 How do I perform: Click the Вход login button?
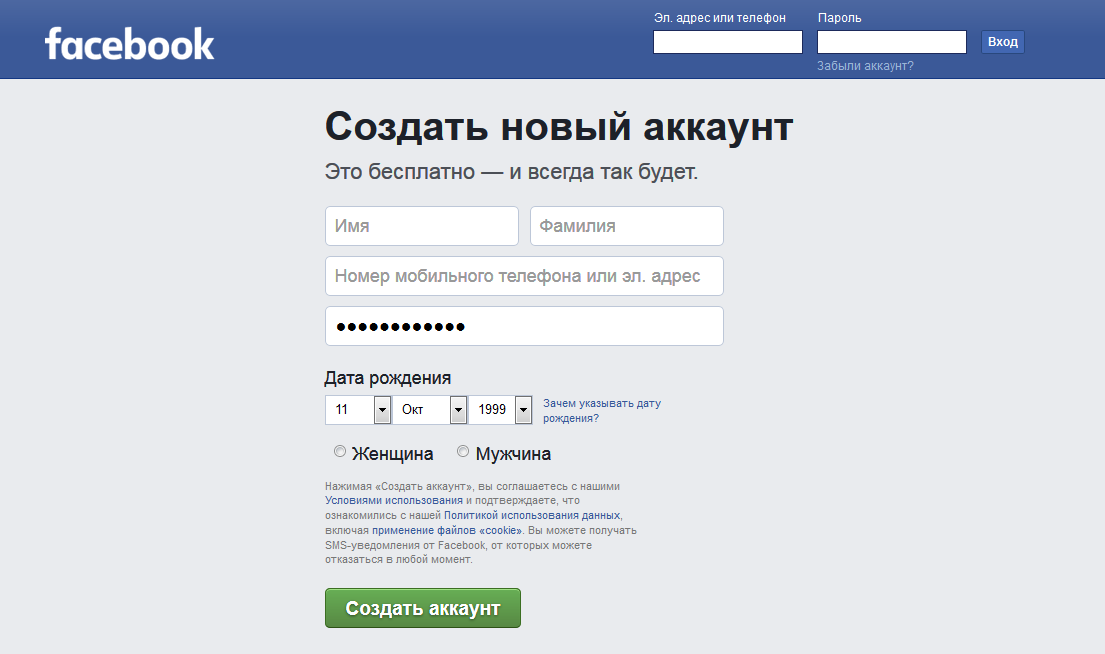(1002, 42)
